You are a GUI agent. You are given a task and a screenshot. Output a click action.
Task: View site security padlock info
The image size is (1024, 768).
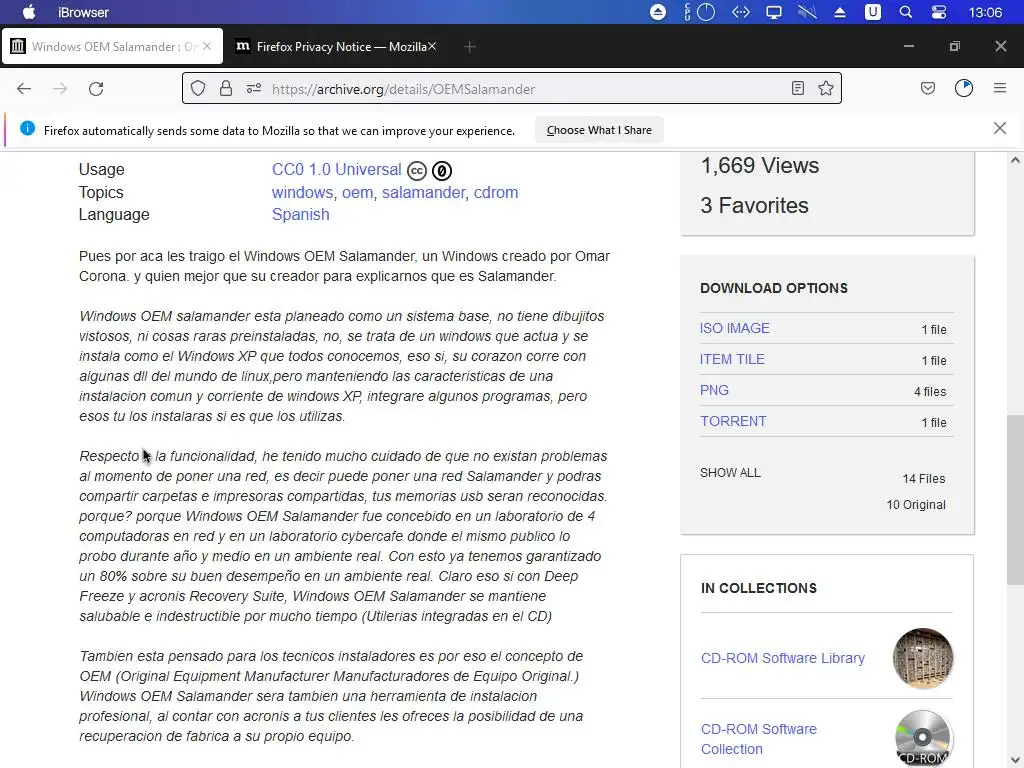[x=226, y=88]
